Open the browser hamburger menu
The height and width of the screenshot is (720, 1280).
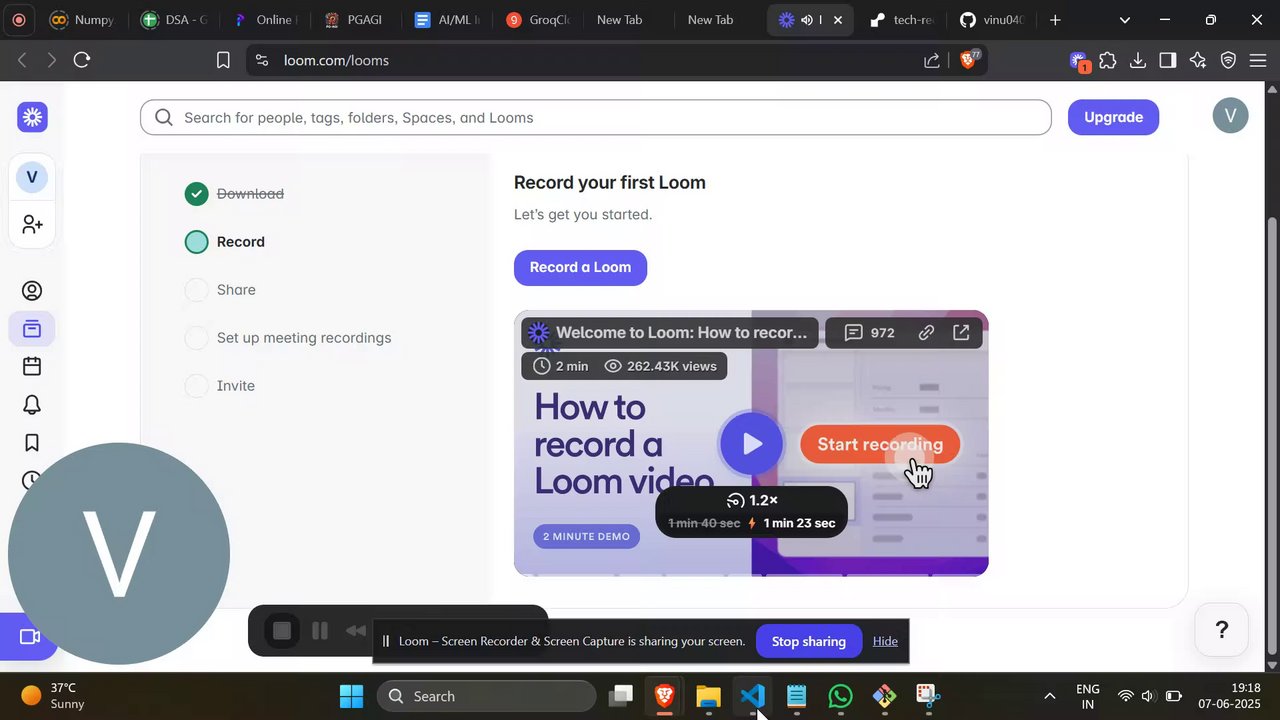click(x=1258, y=60)
